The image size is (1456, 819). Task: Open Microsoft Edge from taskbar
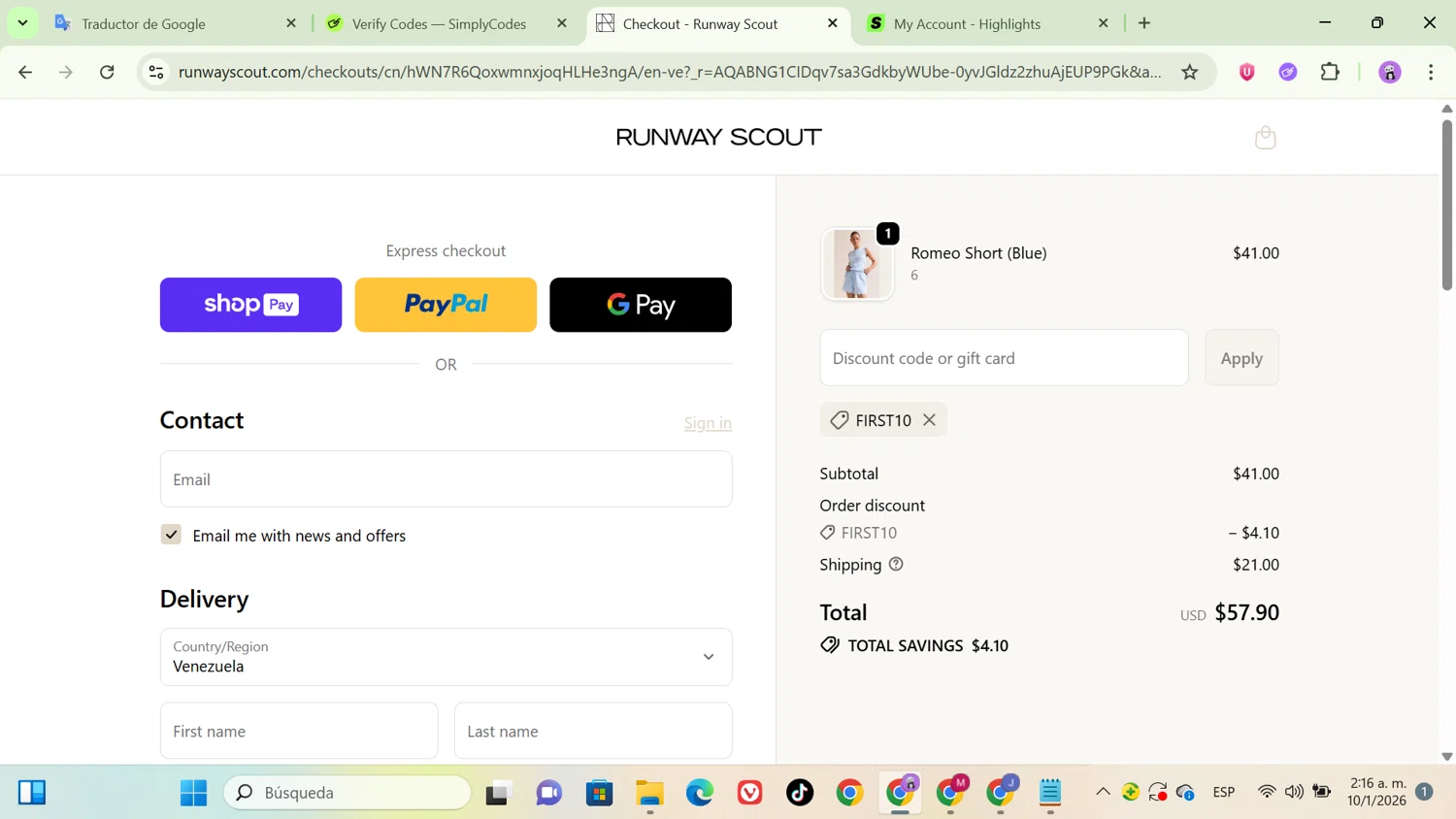(700, 793)
